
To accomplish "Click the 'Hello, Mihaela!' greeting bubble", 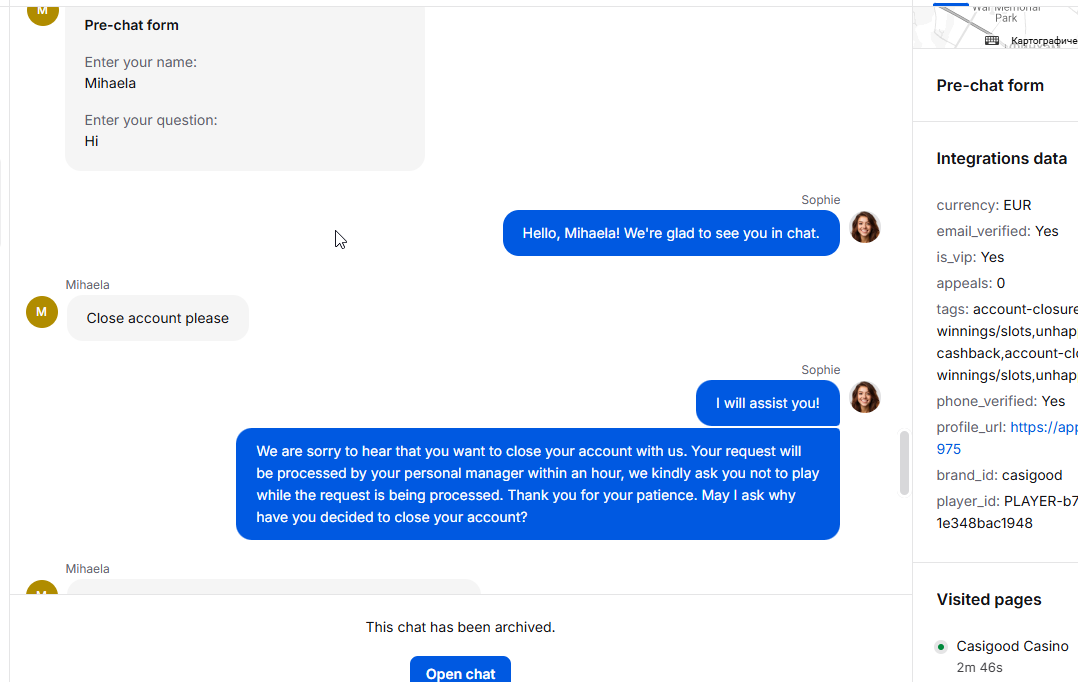I will pyautogui.click(x=670, y=233).
